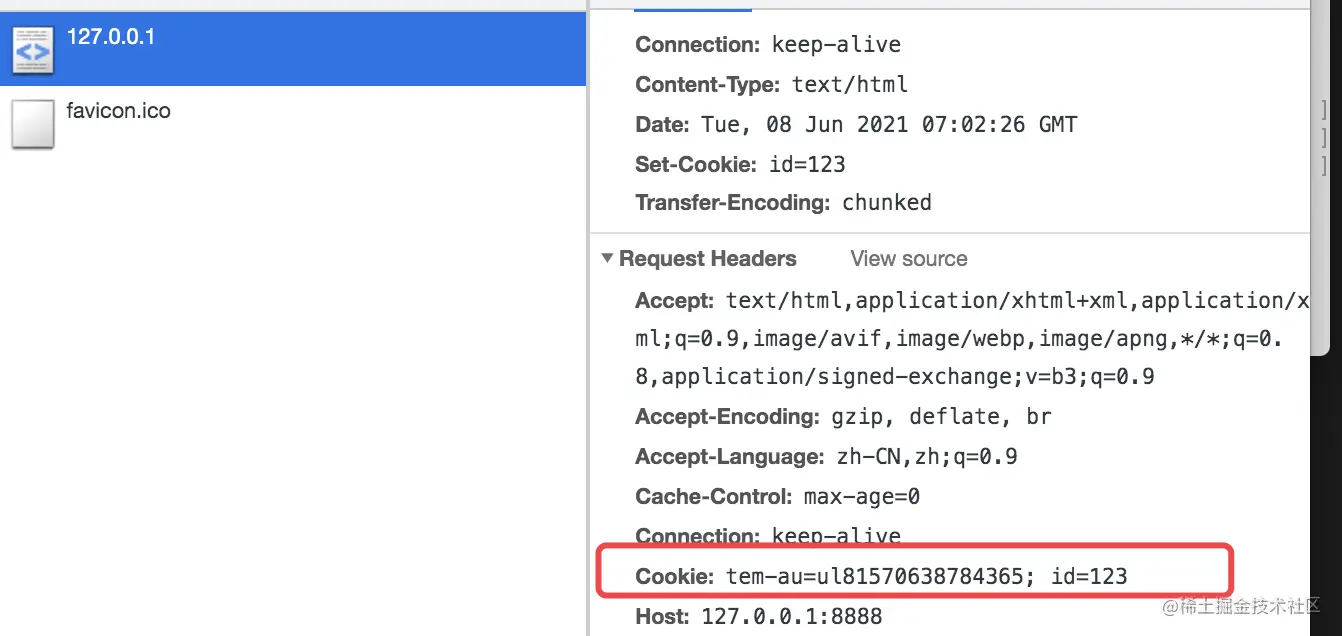The width and height of the screenshot is (1342, 636).
Task: Click the Content-Type text/html value
Action: coord(850,85)
